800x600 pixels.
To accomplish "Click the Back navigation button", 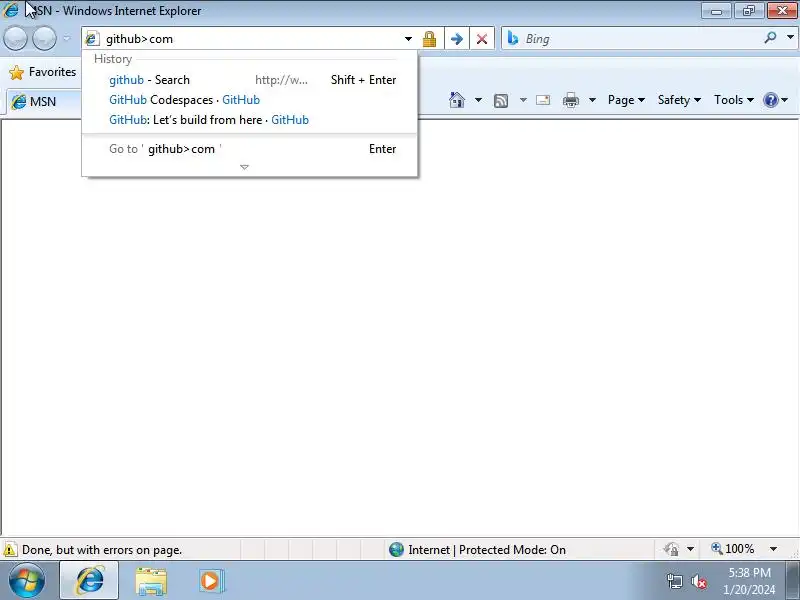I will coord(15,38).
